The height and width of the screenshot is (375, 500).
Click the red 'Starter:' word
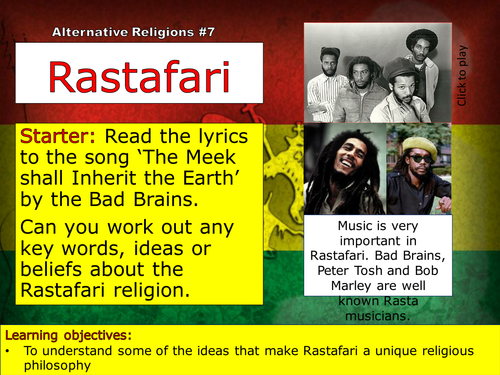click(x=57, y=136)
